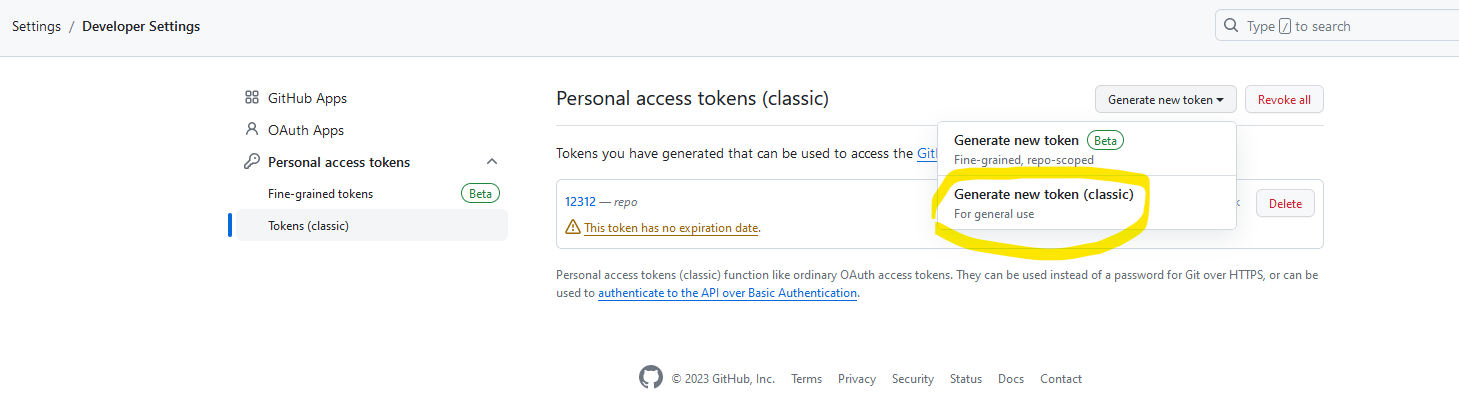Click the search magnifier icon
Image resolution: width=1459 pixels, height=416 pixels.
1231,26
